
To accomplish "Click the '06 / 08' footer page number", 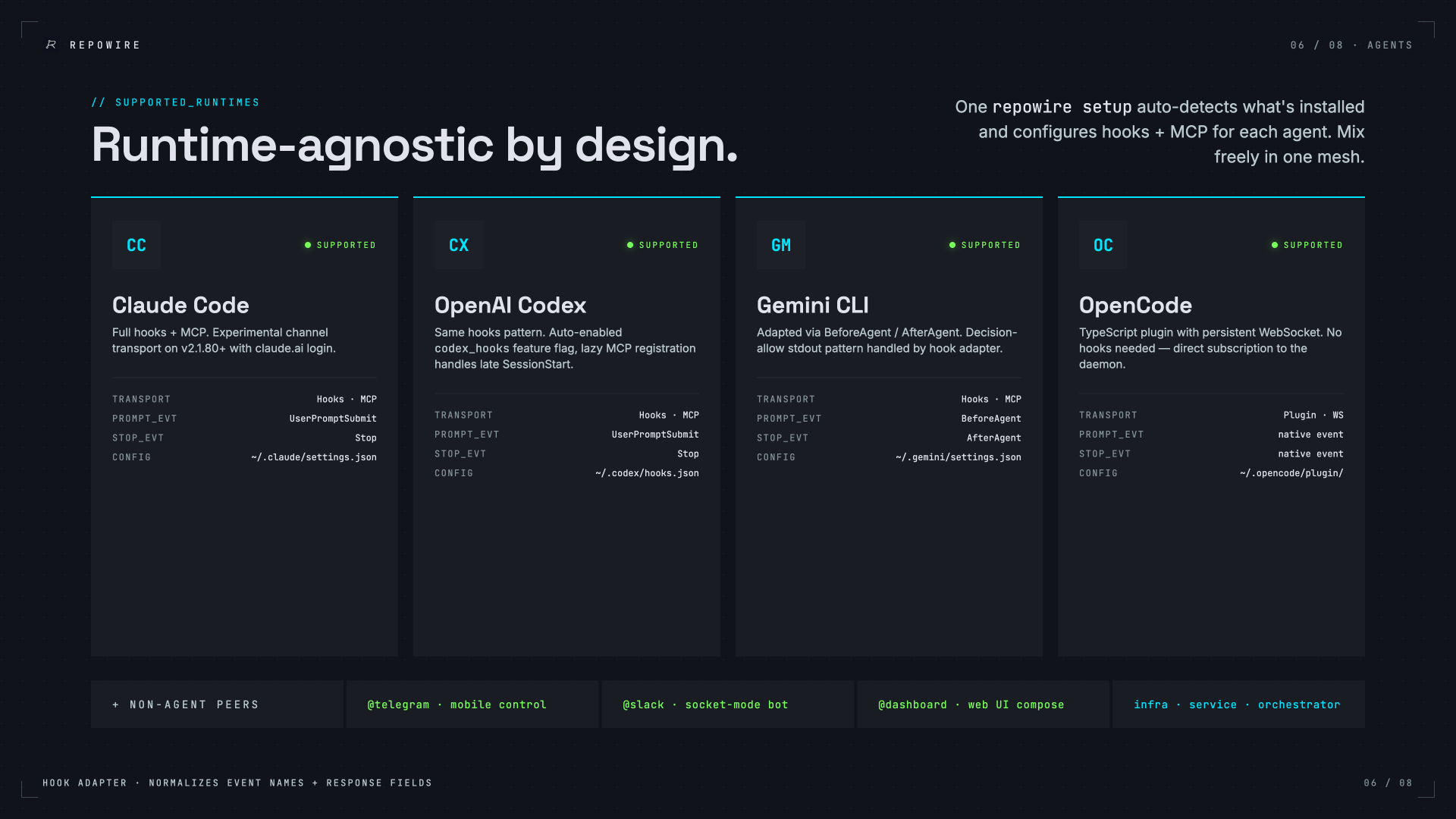I will click(x=1388, y=783).
